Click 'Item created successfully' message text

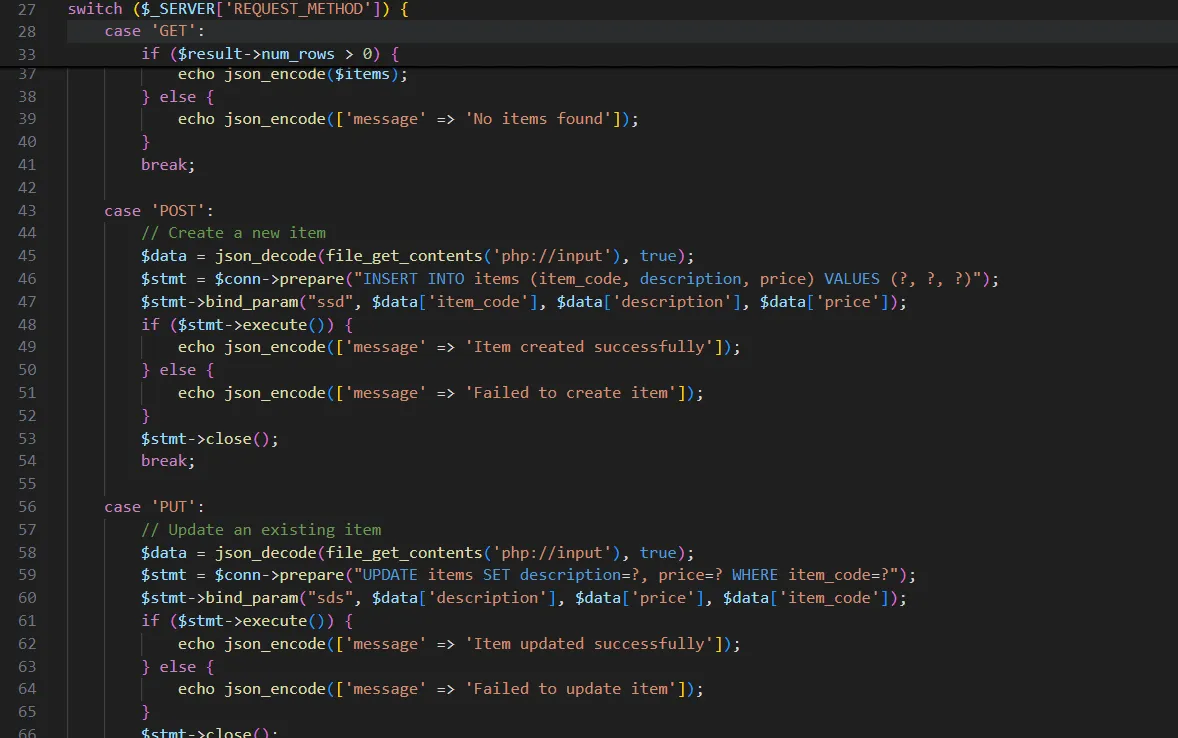592,347
